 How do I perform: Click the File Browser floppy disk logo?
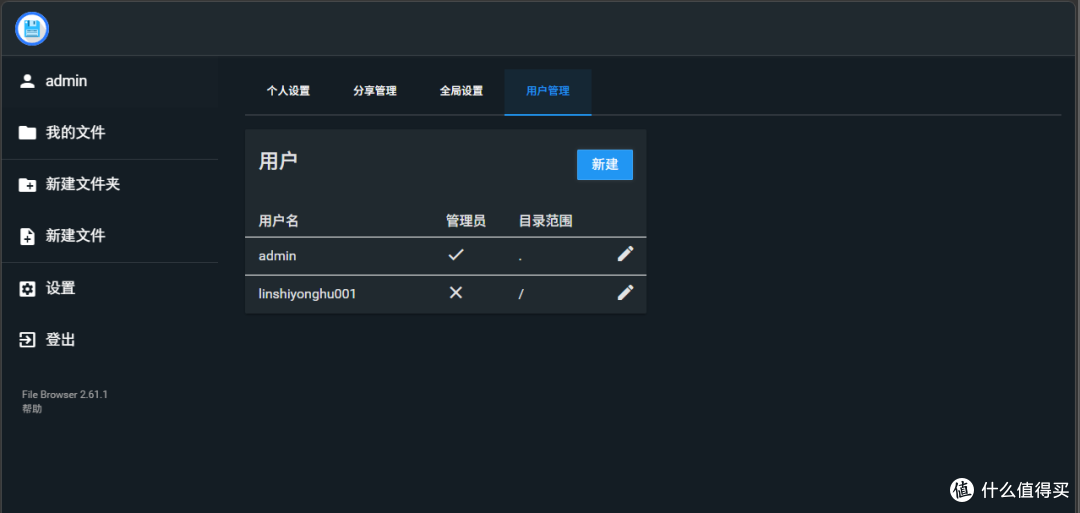click(32, 29)
